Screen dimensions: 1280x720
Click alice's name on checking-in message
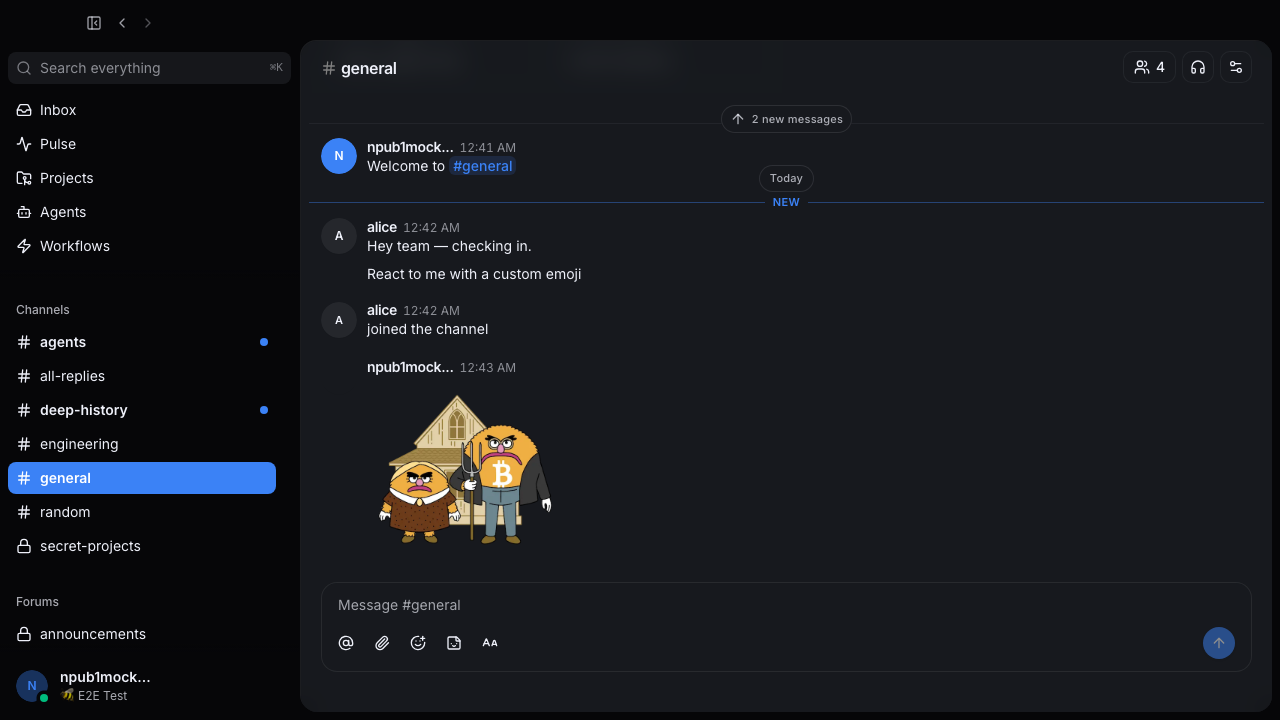(x=382, y=227)
